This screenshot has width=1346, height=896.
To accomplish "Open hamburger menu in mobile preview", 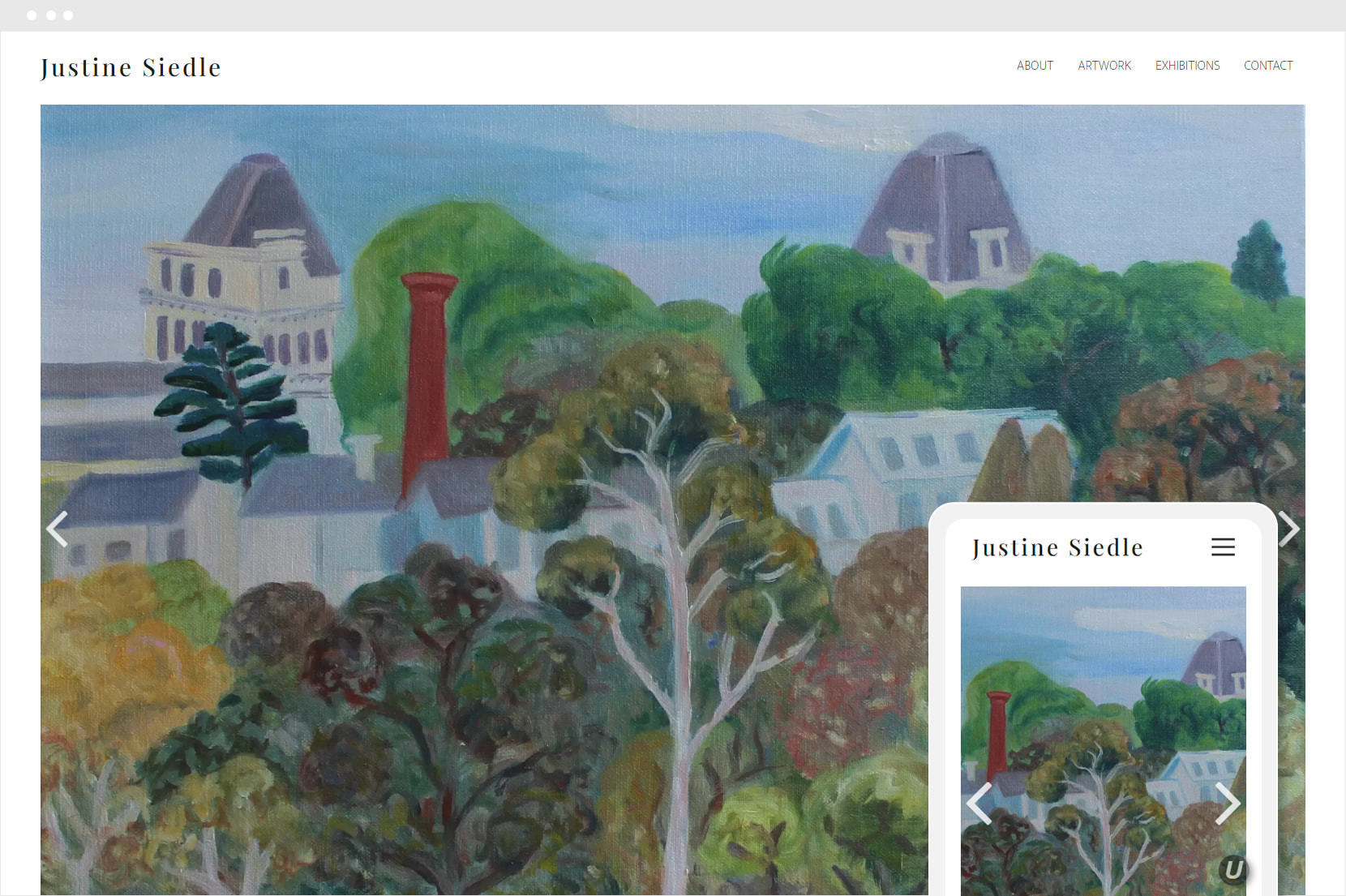I will tap(1223, 547).
